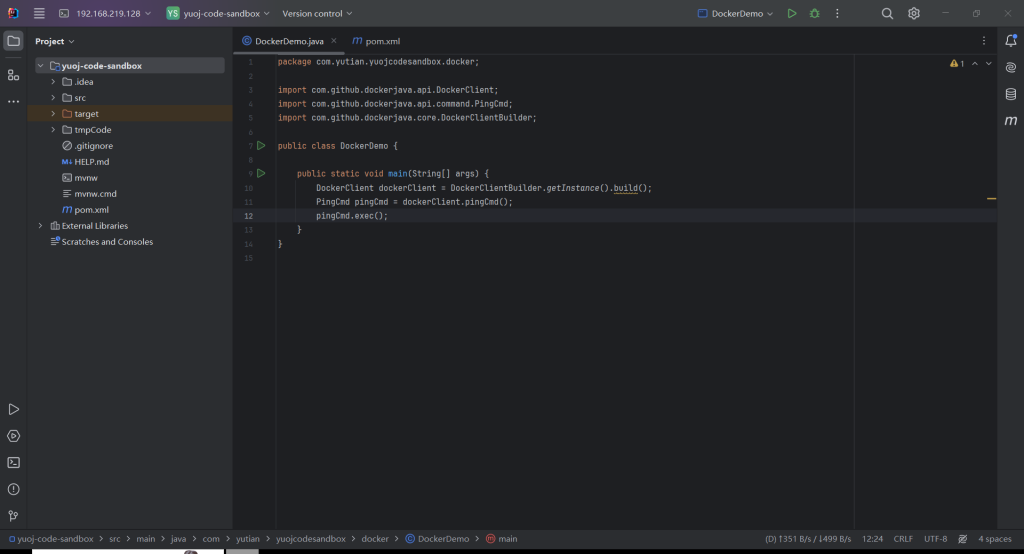The height and width of the screenshot is (554, 1024).
Task: Select HELP.md in the project tree
Action: pos(91,162)
